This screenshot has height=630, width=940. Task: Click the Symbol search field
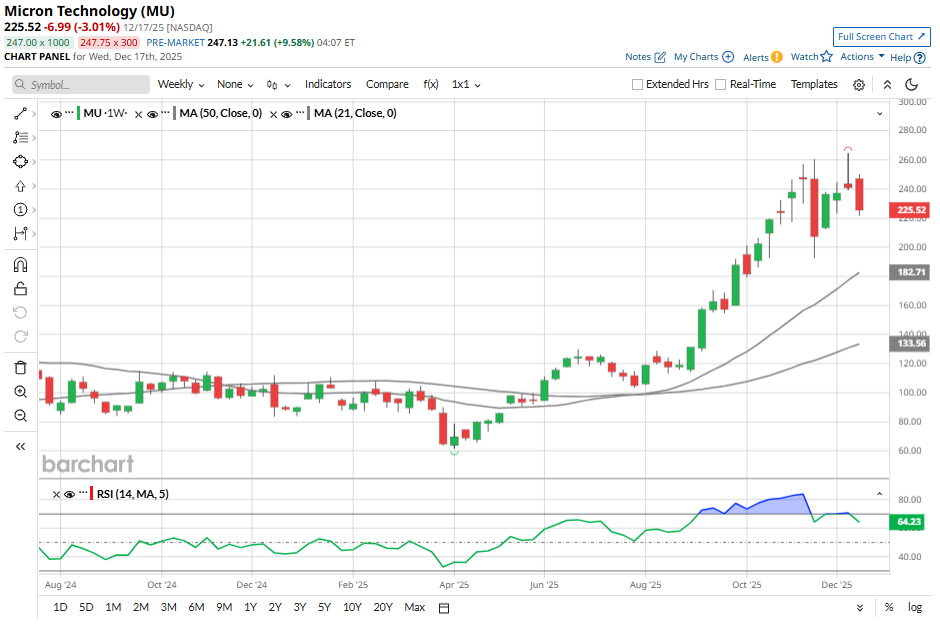pyautogui.click(x=81, y=85)
